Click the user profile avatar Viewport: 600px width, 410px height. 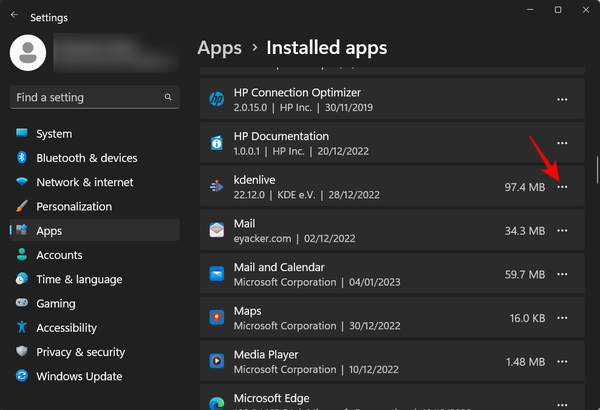(x=28, y=53)
